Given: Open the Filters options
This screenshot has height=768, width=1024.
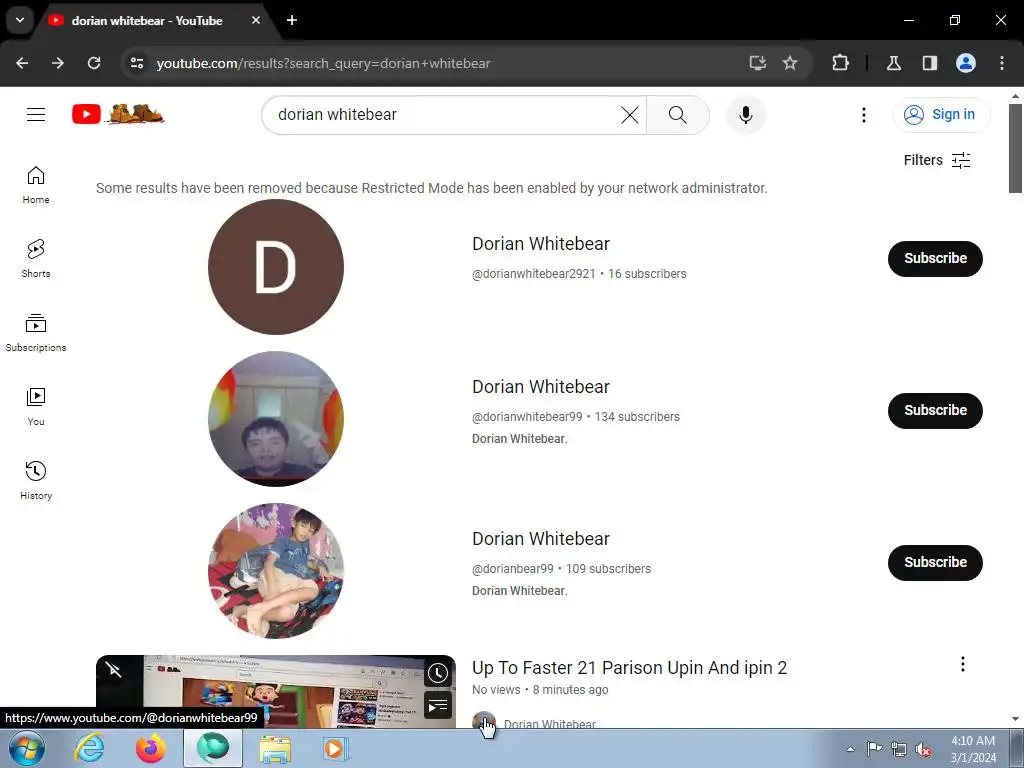Looking at the screenshot, I should click(x=936, y=160).
